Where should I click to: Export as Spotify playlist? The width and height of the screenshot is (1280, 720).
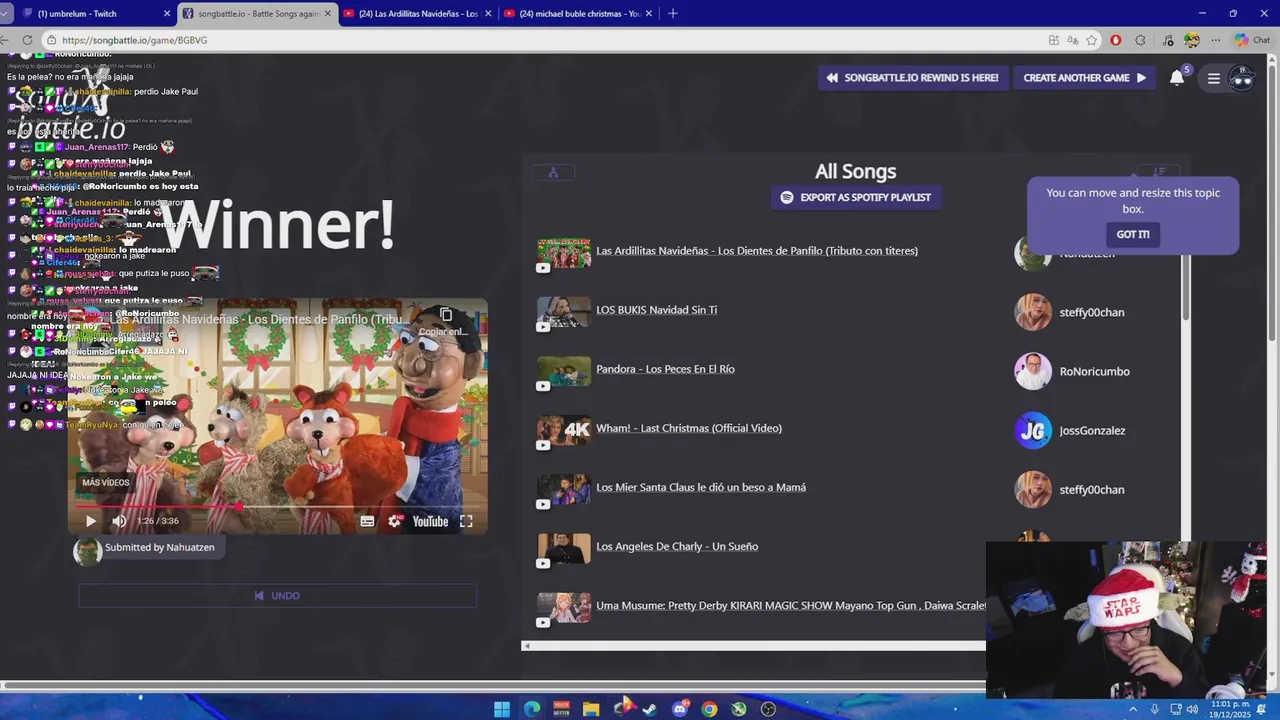pyautogui.click(x=855, y=197)
